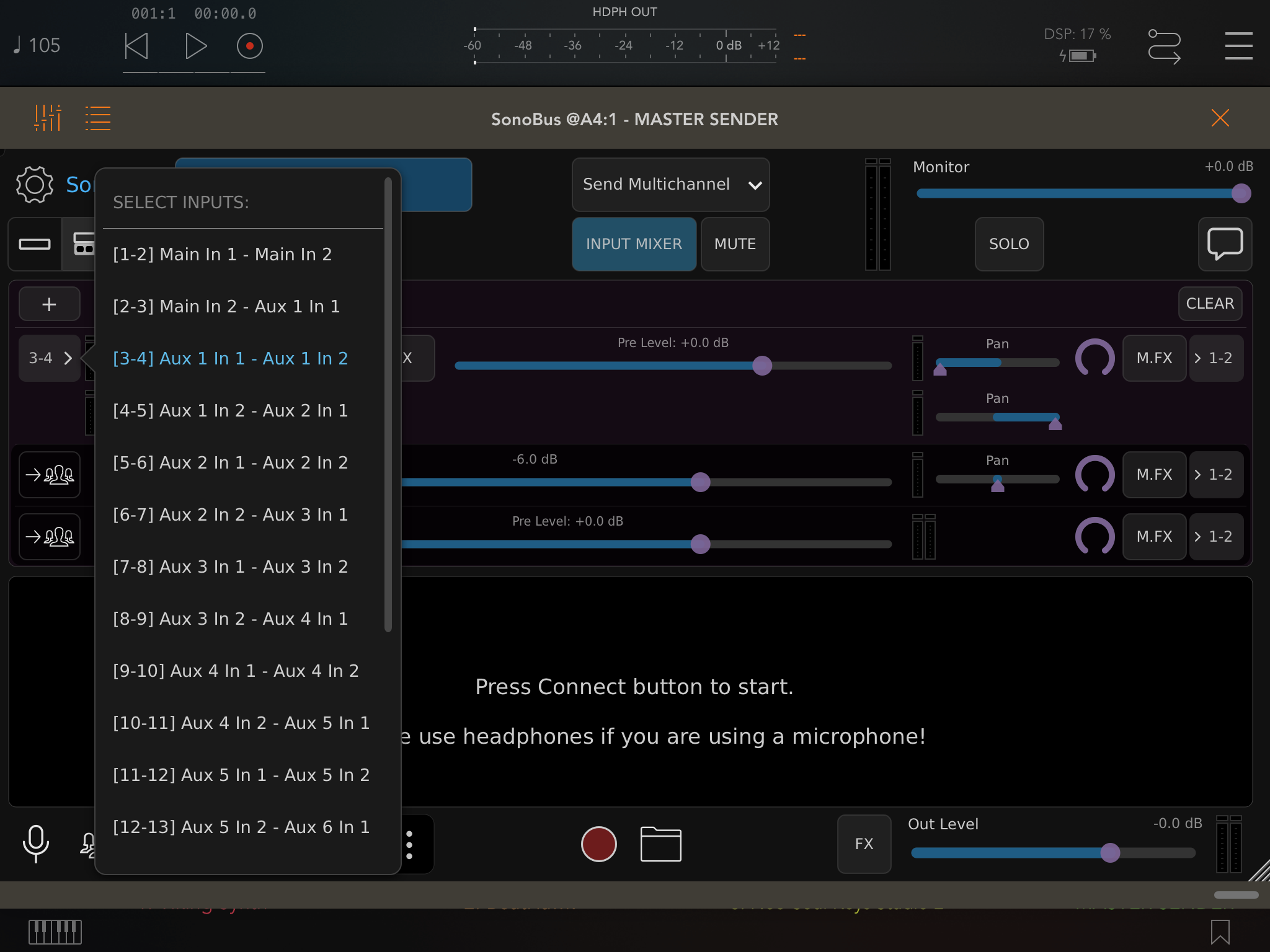Close the SonoBus plugin window

1220,118
